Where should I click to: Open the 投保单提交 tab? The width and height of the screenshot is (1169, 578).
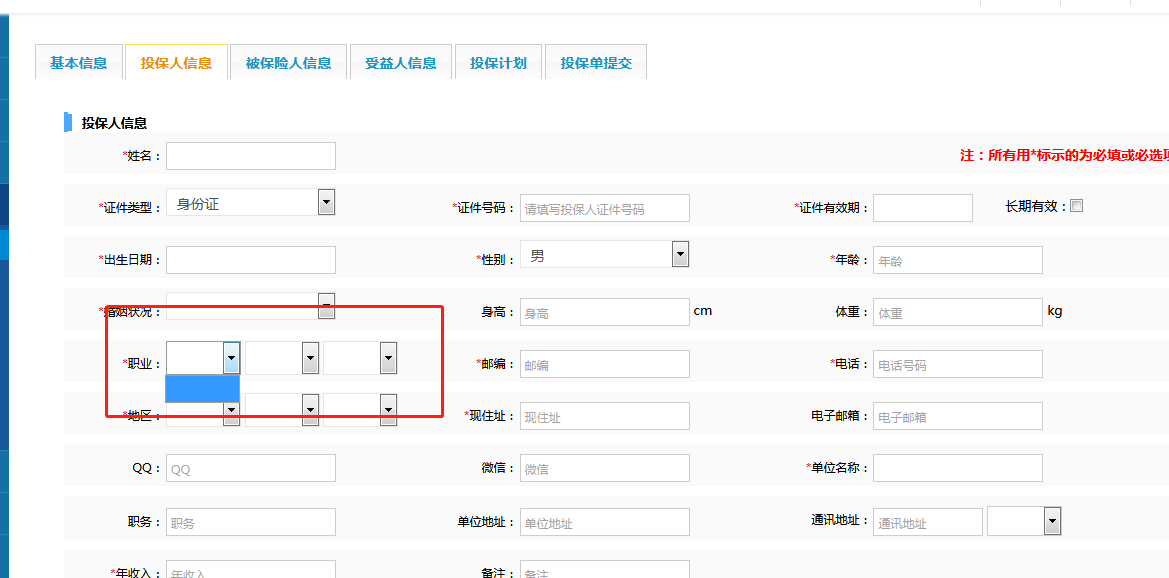596,63
